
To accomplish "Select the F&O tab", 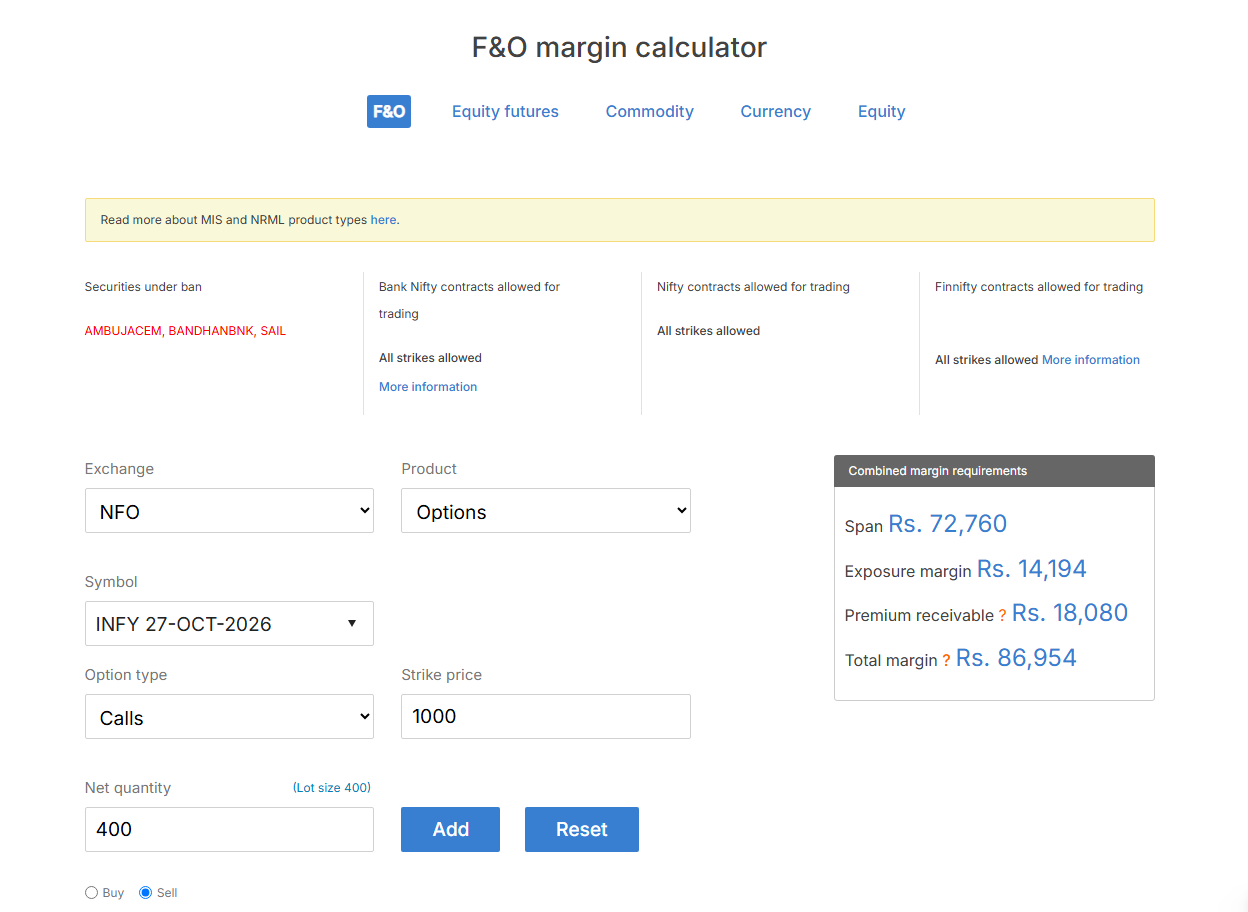I will click(389, 111).
